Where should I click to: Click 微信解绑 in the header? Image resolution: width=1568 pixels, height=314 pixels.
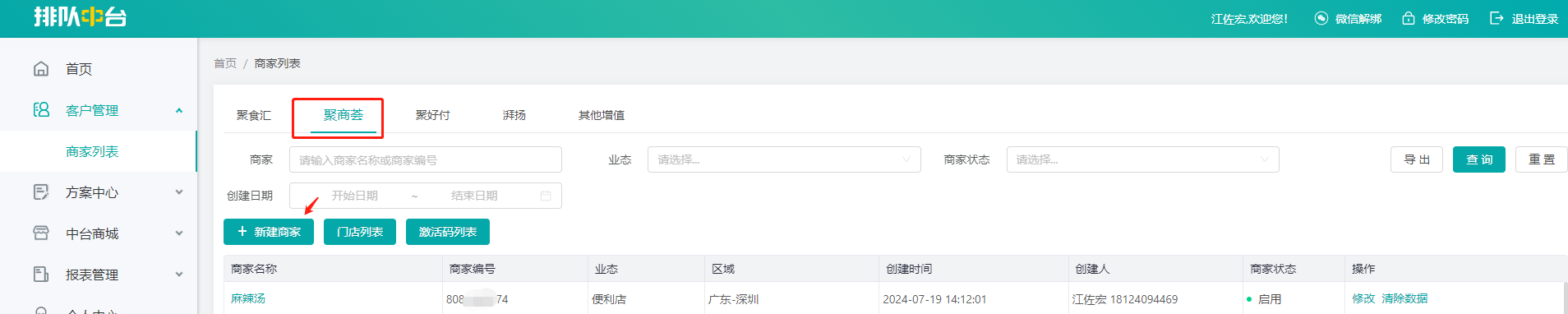pos(1358,18)
